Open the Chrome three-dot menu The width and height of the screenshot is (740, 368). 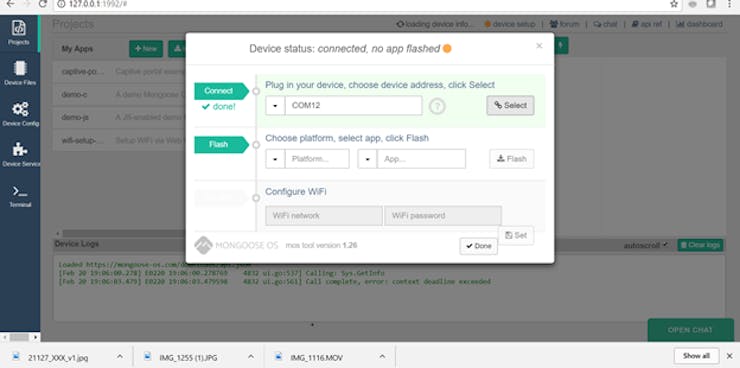point(730,4)
